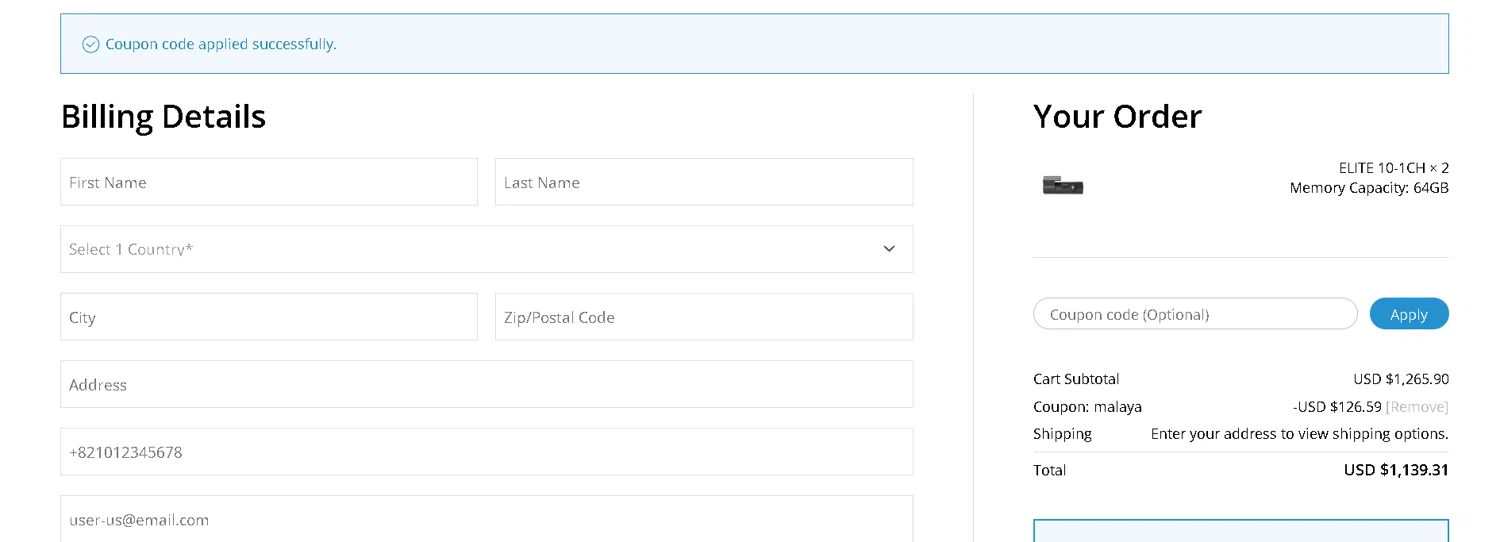Click the "Coupon code applied successfully." message
Screen dimensions: 1500x542
pos(221,44)
